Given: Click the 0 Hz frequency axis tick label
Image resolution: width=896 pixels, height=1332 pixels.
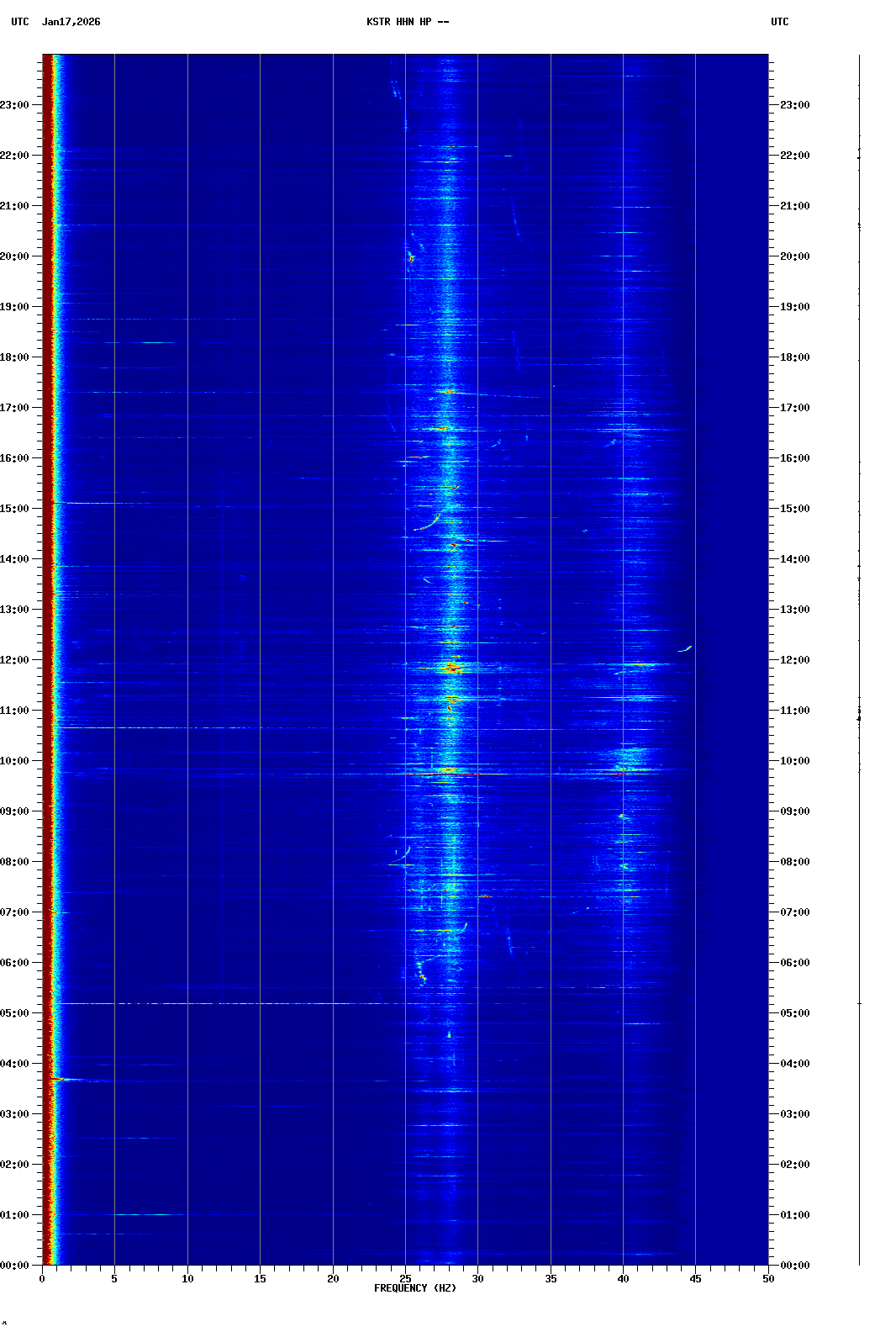Looking at the screenshot, I should point(42,1279).
